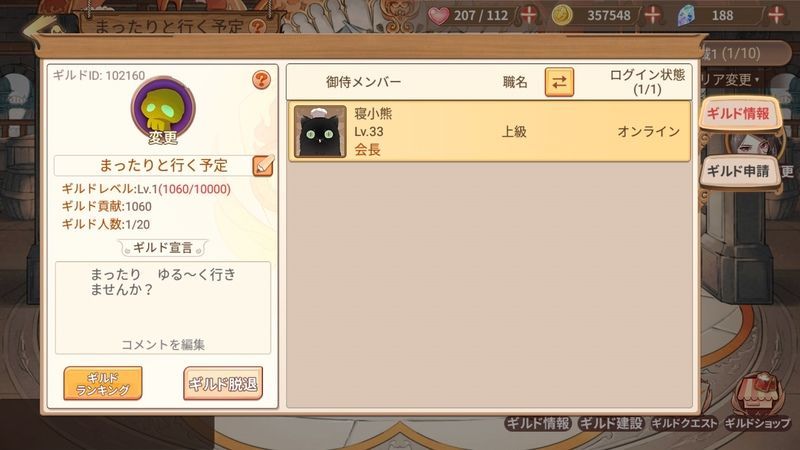Expand the area change dropdown
Viewport: 800px width, 450px height.
point(731,80)
